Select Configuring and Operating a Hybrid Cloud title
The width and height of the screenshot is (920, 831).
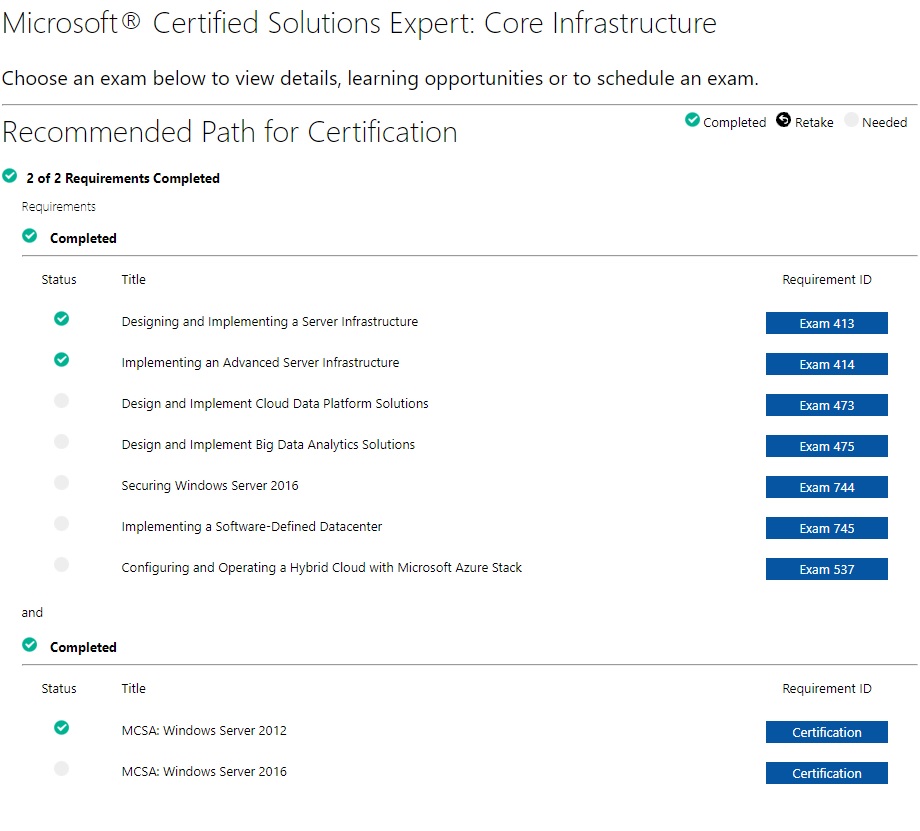click(x=322, y=567)
